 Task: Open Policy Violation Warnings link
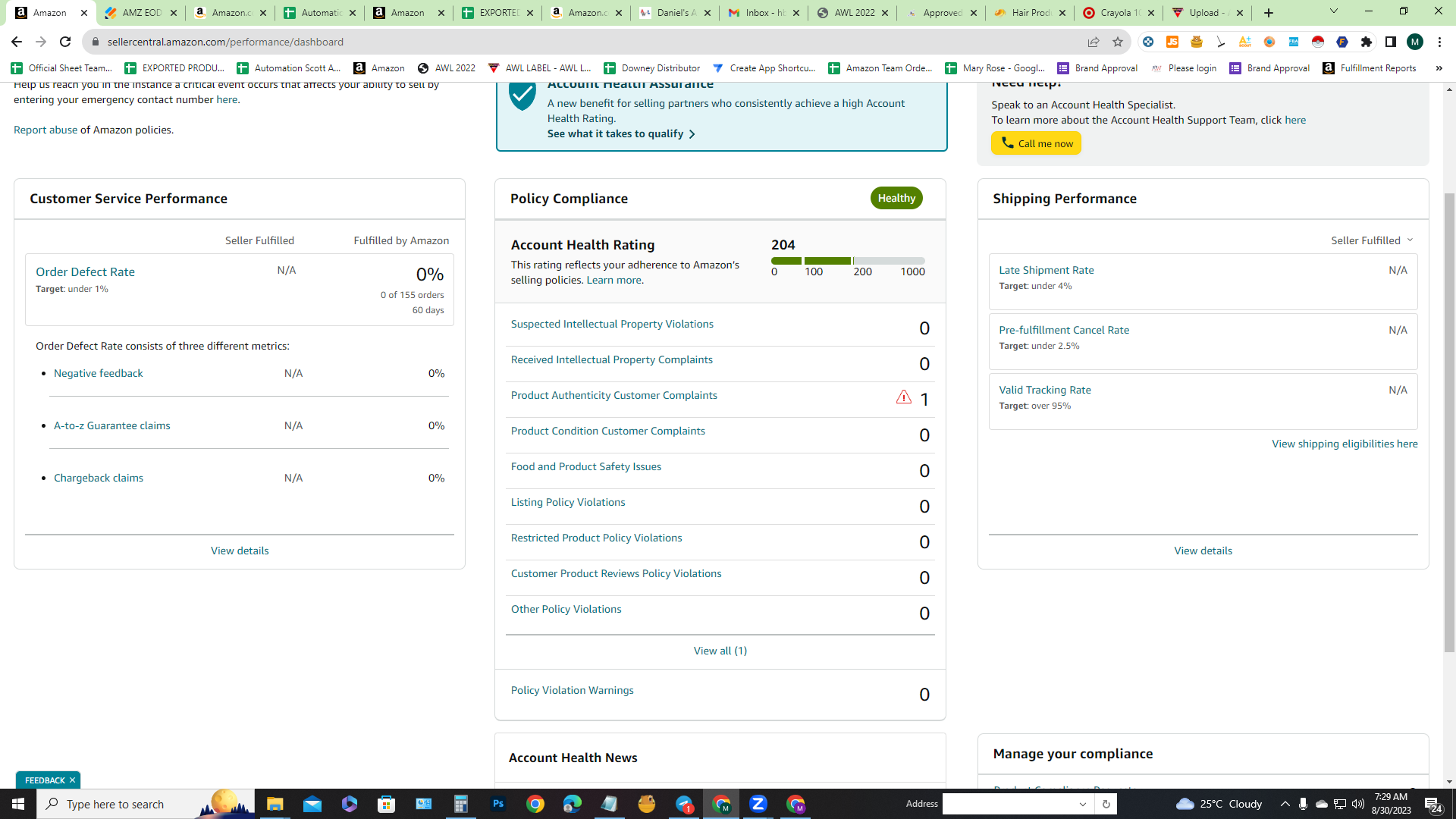(572, 691)
